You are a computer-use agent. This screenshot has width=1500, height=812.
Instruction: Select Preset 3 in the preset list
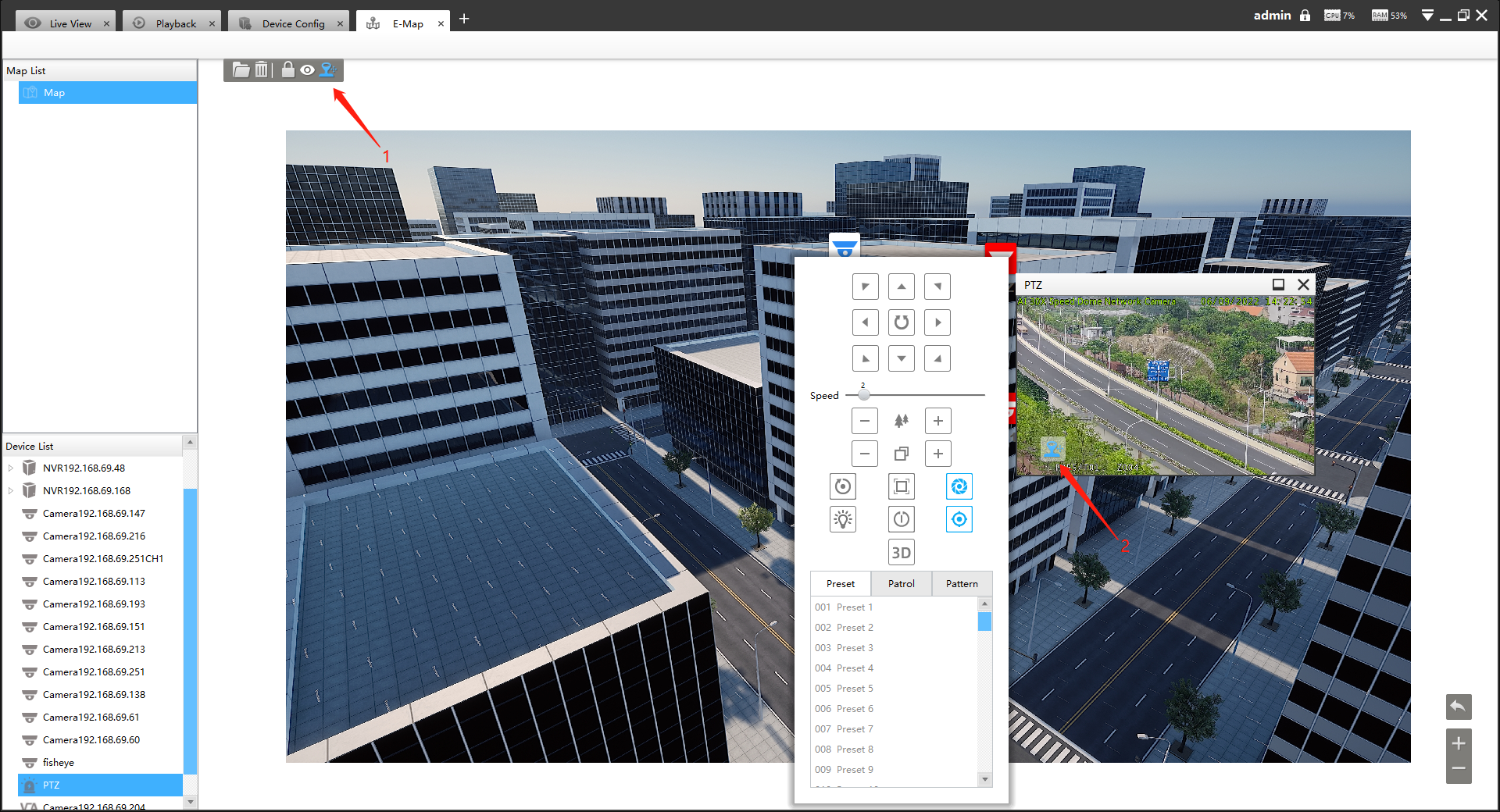pos(855,648)
